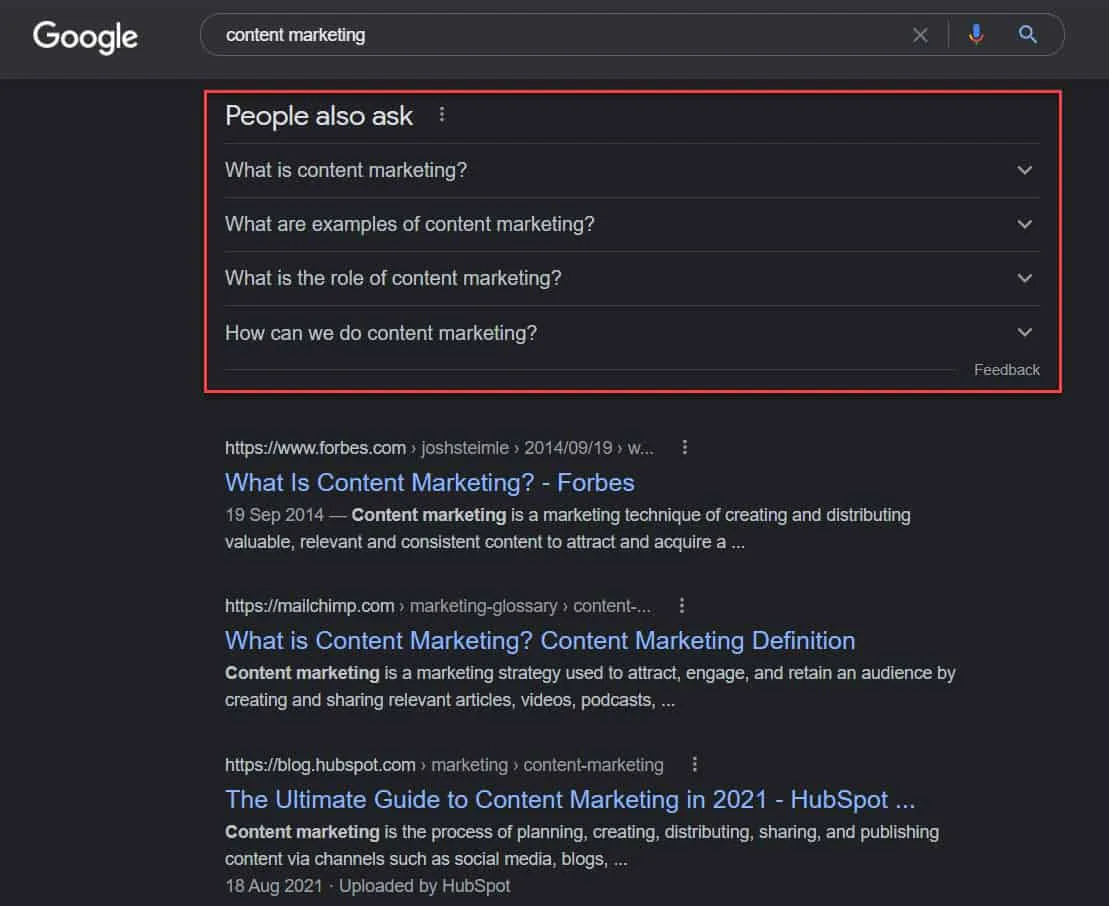This screenshot has height=906, width=1109.
Task: Click the magnifying glass search icon
Action: click(x=1027, y=35)
